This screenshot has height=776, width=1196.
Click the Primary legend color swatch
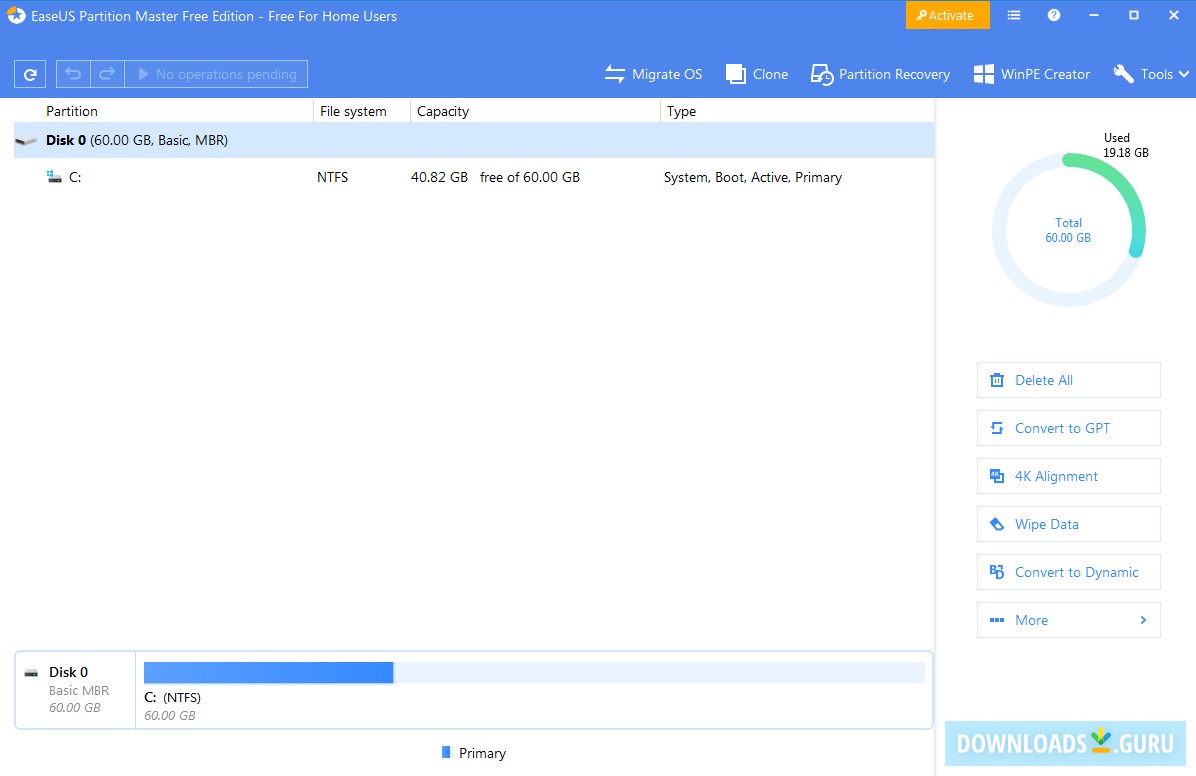pos(446,752)
